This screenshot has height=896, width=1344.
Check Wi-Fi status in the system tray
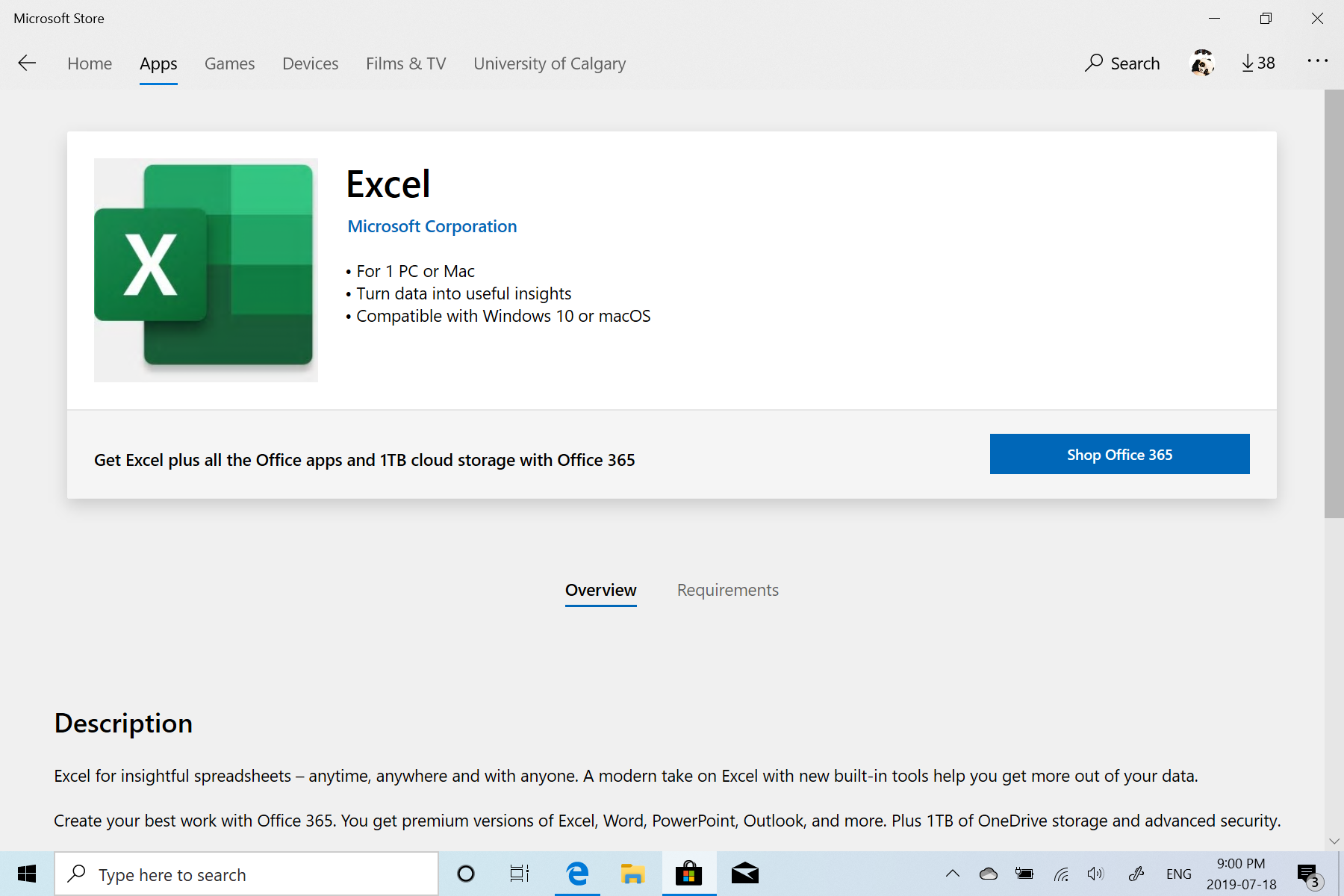[1060, 874]
